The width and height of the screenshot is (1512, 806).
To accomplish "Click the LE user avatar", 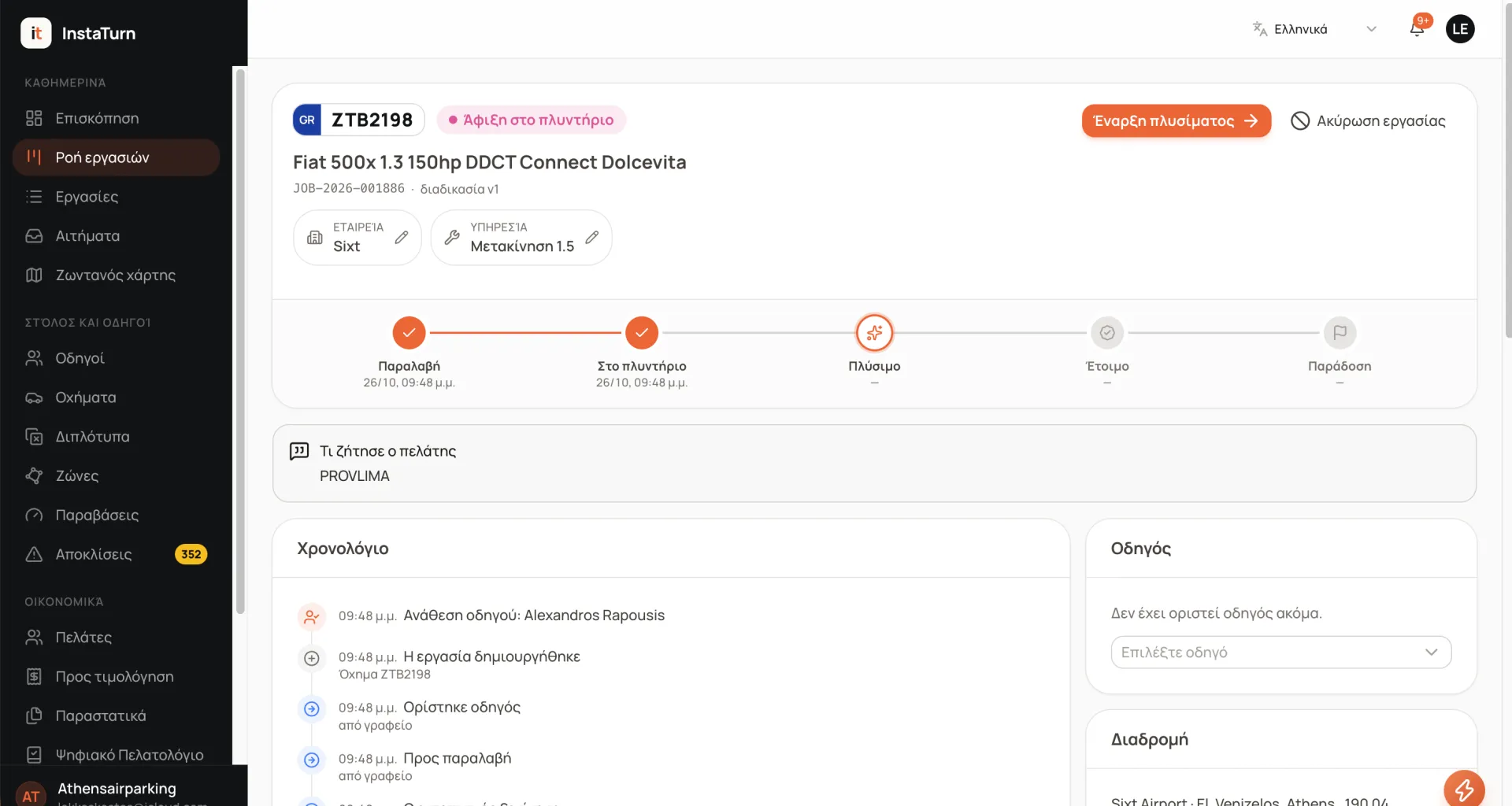I will 1460,29.
